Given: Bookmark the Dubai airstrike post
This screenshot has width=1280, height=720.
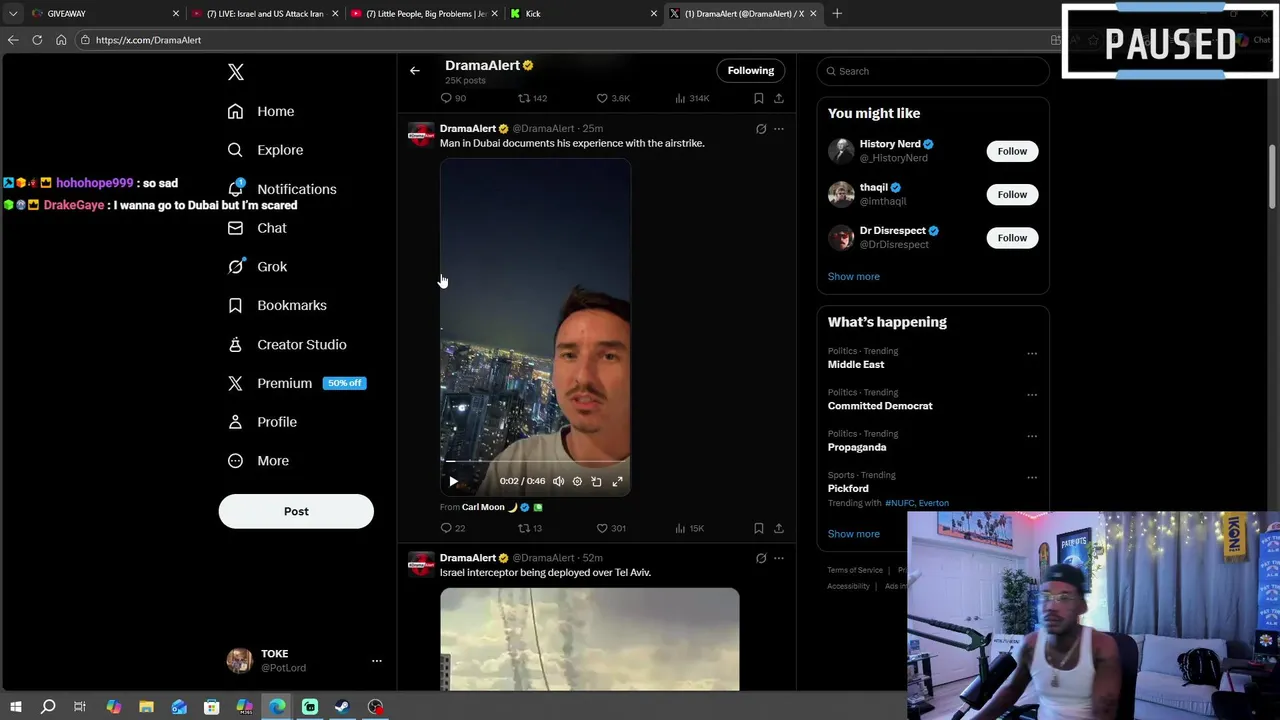Looking at the screenshot, I should click(x=759, y=528).
